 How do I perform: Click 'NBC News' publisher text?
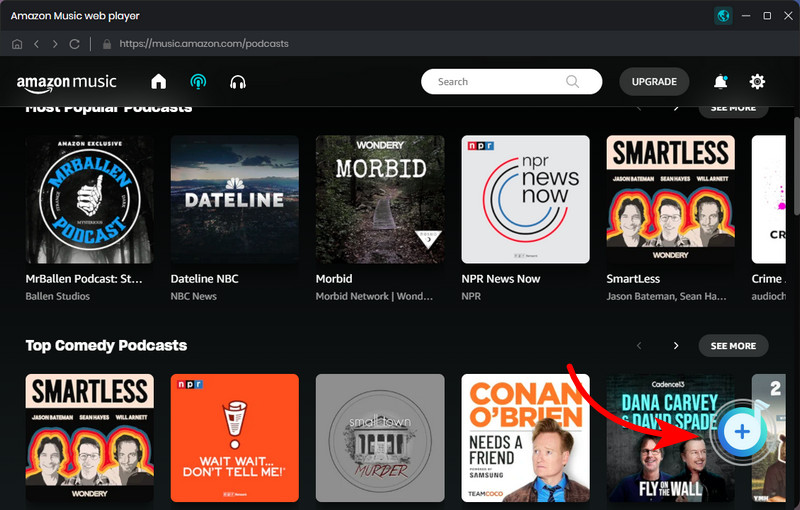[193, 296]
